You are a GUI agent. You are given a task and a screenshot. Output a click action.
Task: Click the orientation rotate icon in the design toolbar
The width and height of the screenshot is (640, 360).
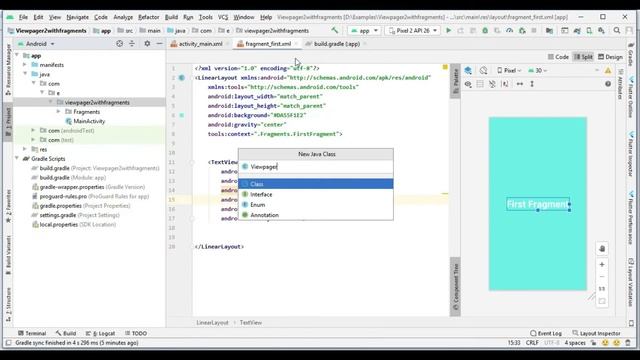click(x=483, y=71)
